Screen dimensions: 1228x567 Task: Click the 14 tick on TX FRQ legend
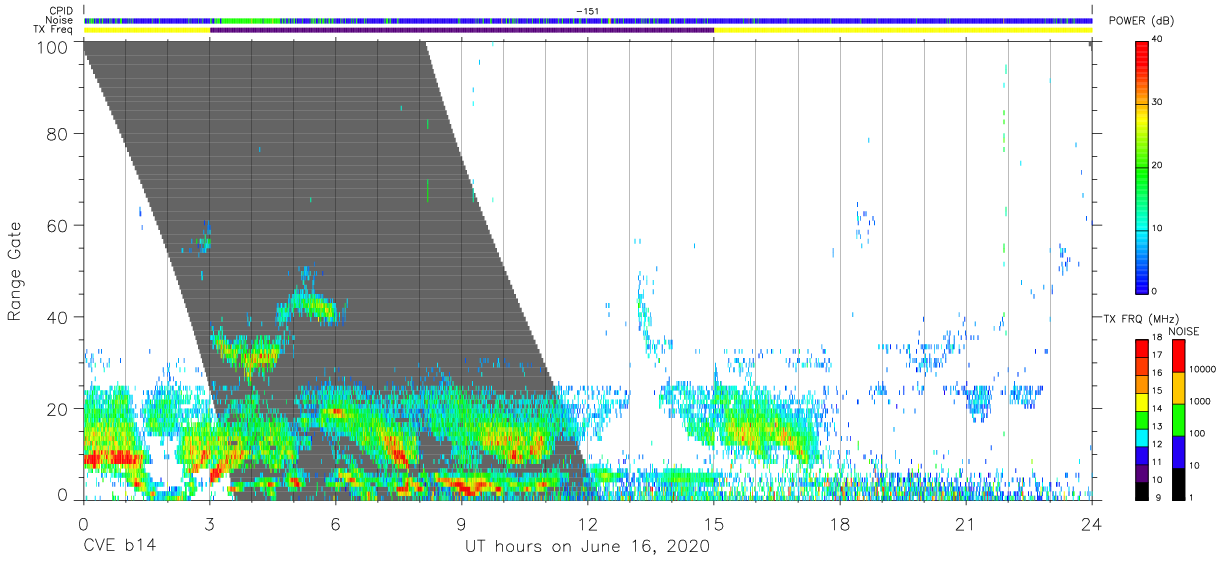(1158, 410)
